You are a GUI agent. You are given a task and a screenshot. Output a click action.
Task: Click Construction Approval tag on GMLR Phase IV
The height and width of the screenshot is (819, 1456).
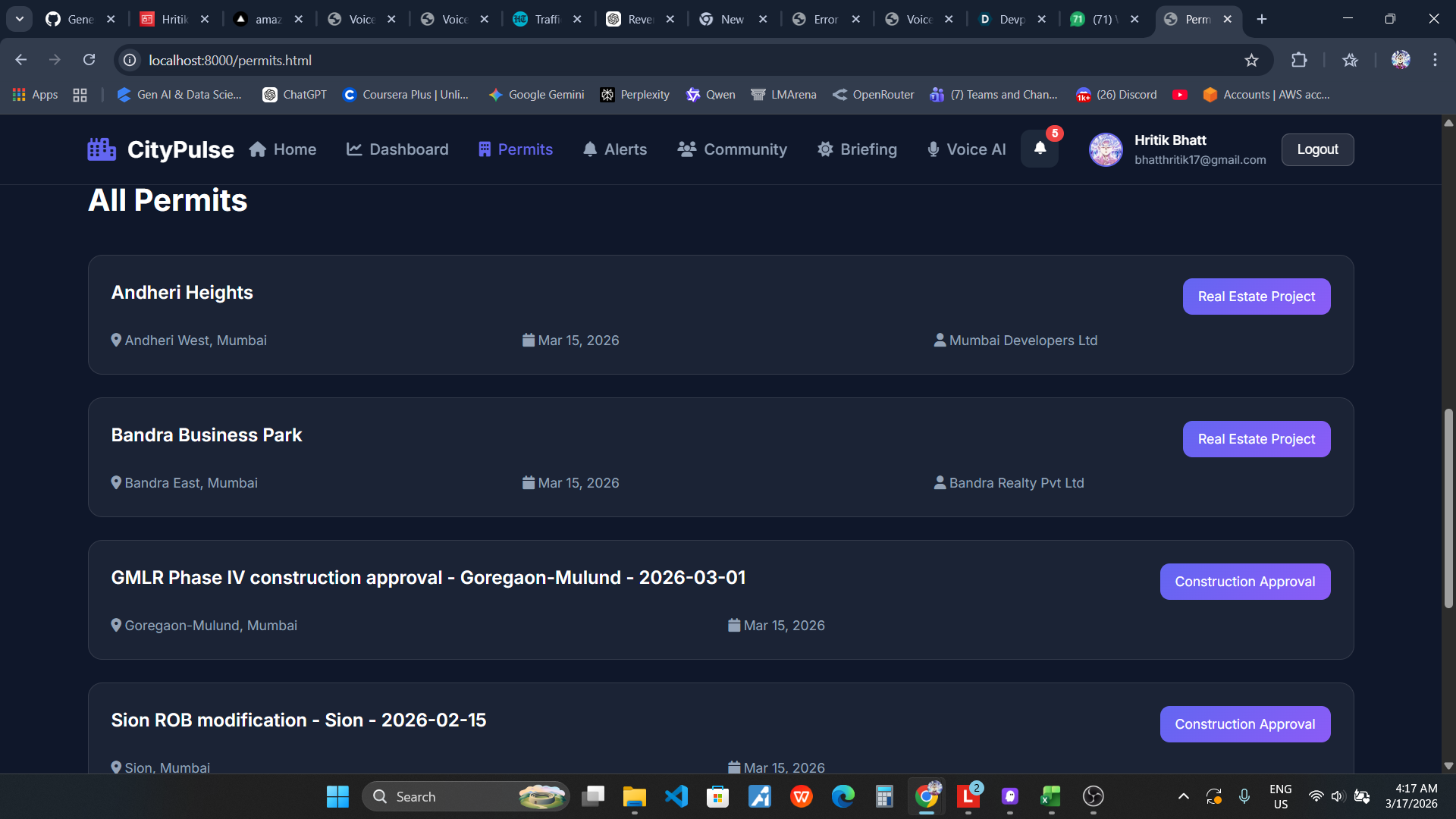click(x=1244, y=582)
